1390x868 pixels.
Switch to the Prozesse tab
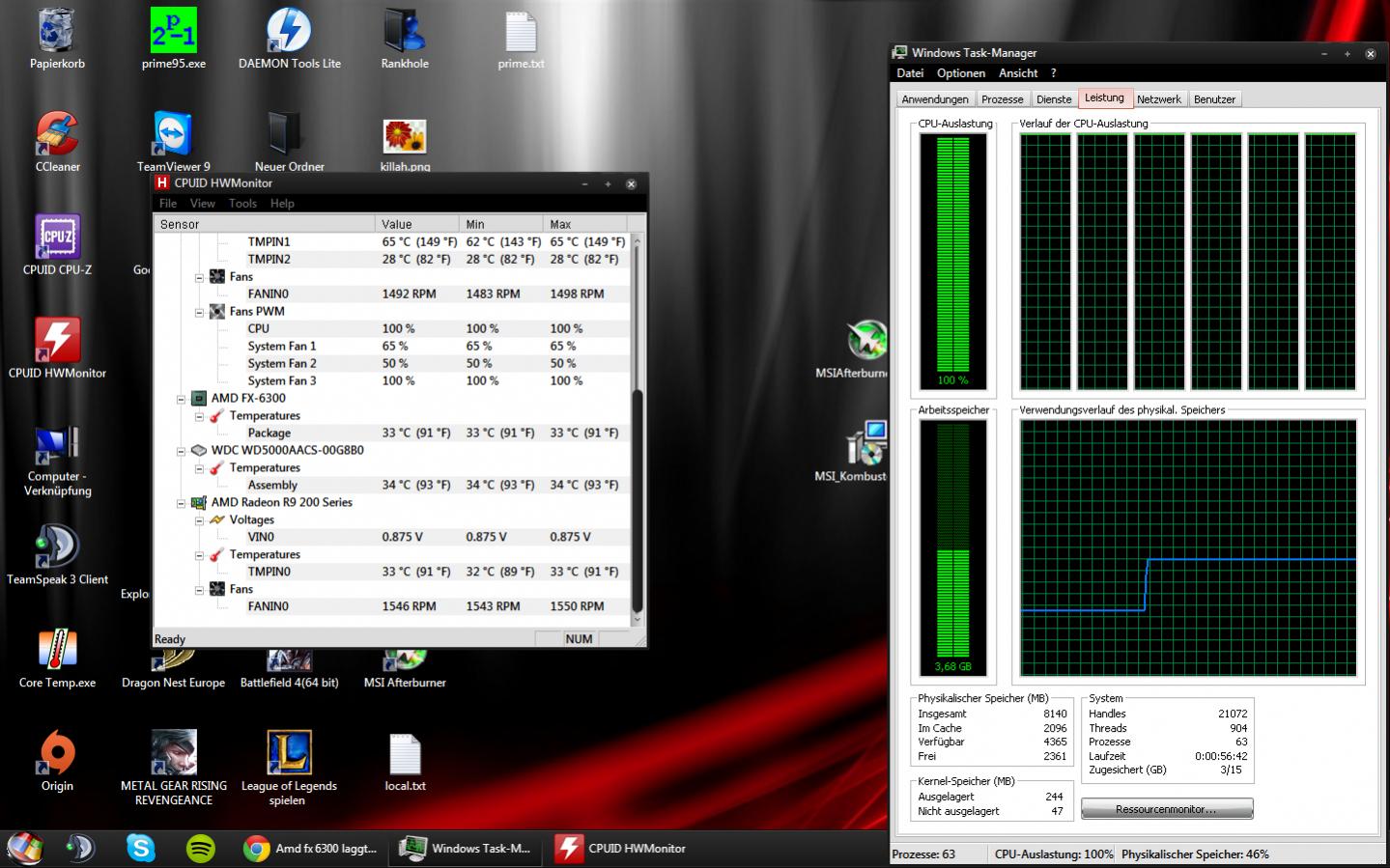[1003, 99]
